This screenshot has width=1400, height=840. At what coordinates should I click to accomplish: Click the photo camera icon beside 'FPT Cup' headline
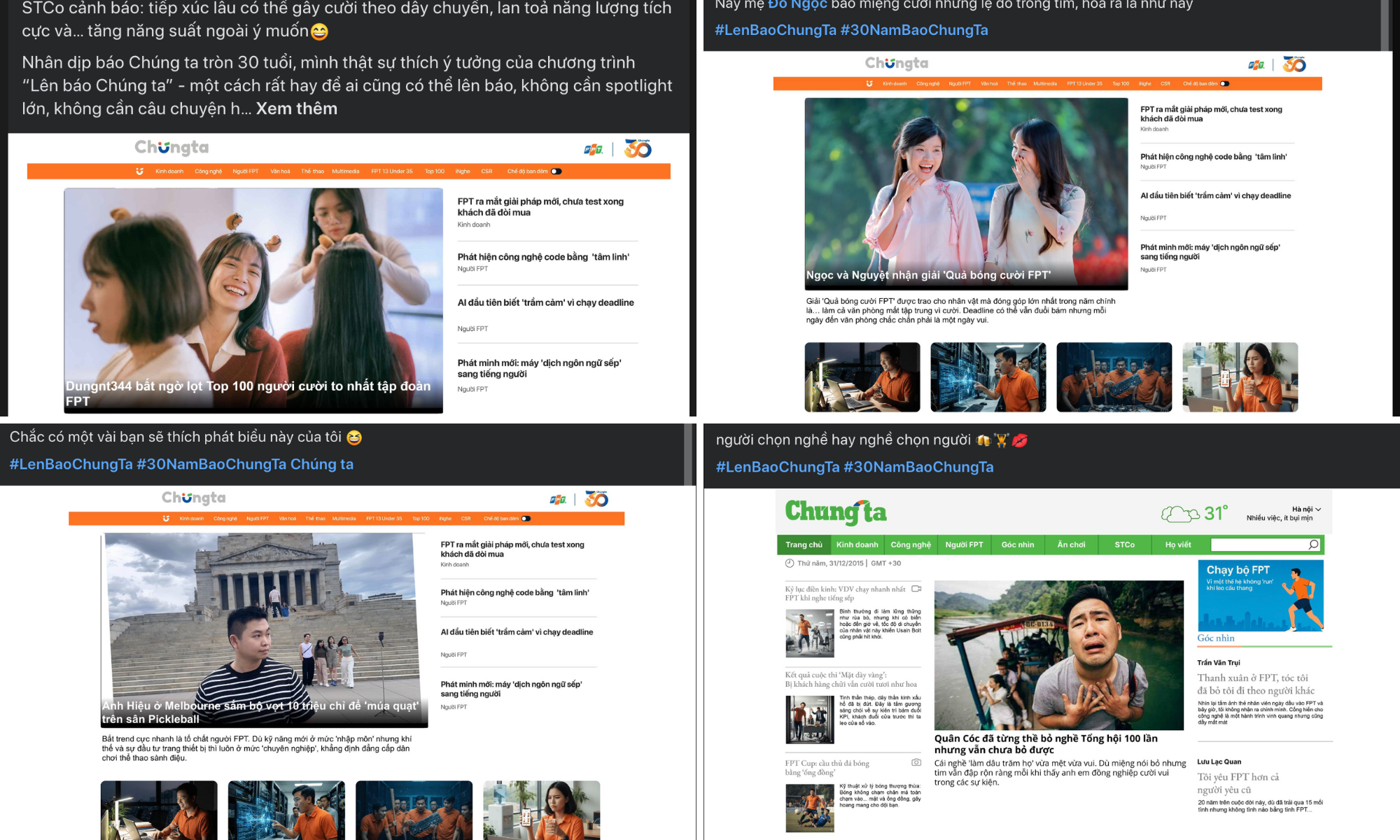(x=916, y=762)
